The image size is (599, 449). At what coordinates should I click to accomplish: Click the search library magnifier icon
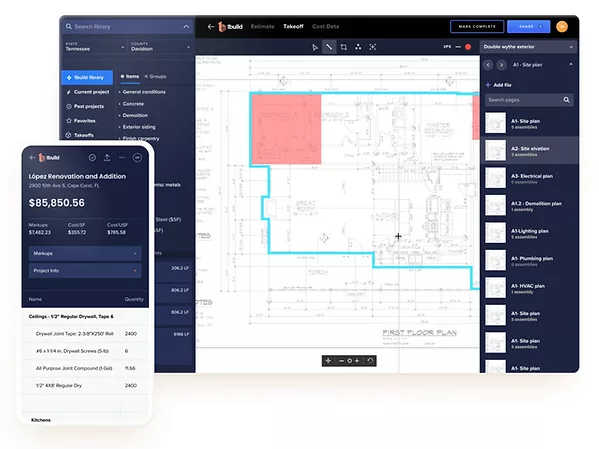click(x=69, y=26)
